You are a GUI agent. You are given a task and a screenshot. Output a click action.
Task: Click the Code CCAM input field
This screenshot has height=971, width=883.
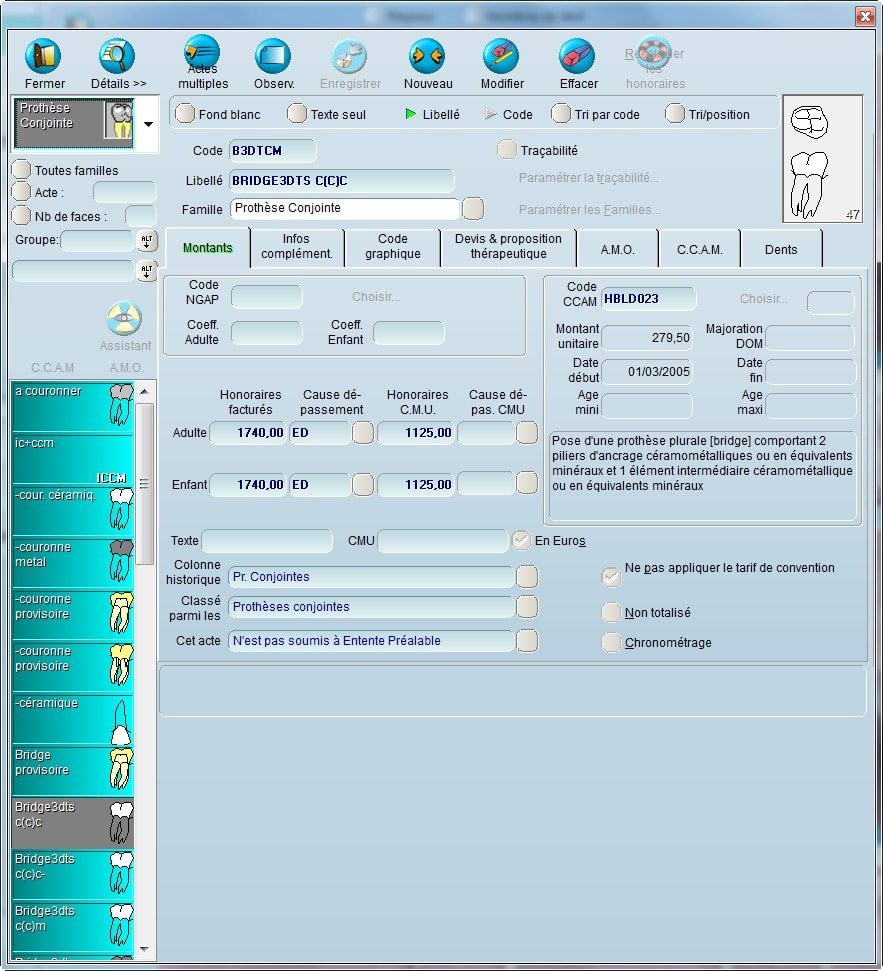pyautogui.click(x=647, y=299)
